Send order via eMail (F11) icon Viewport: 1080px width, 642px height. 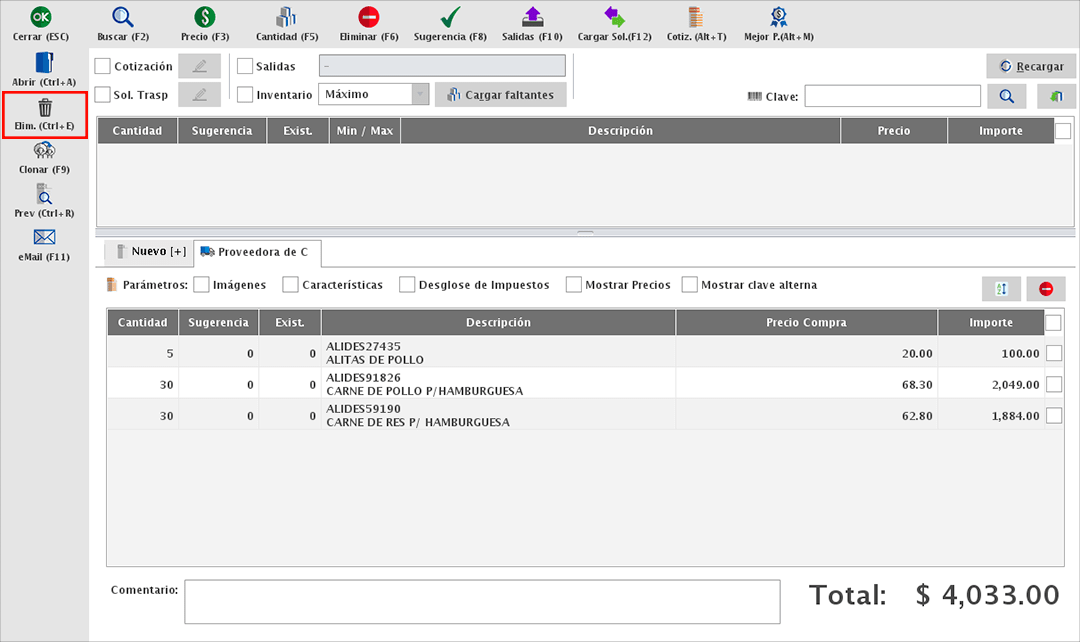click(44, 238)
